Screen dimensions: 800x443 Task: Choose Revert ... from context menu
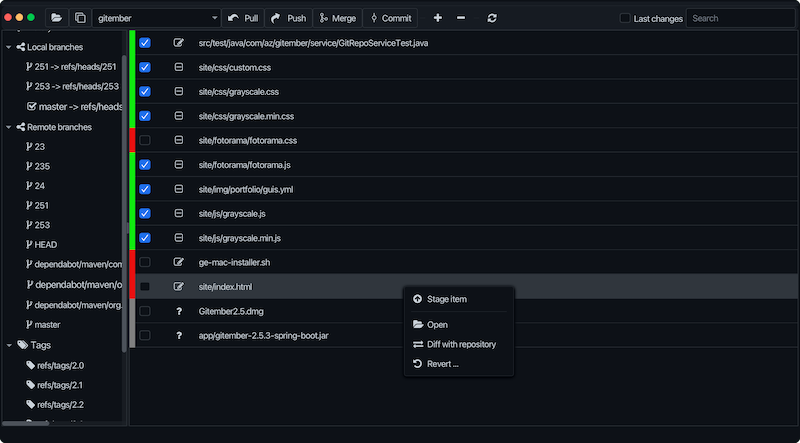click(x=459, y=364)
